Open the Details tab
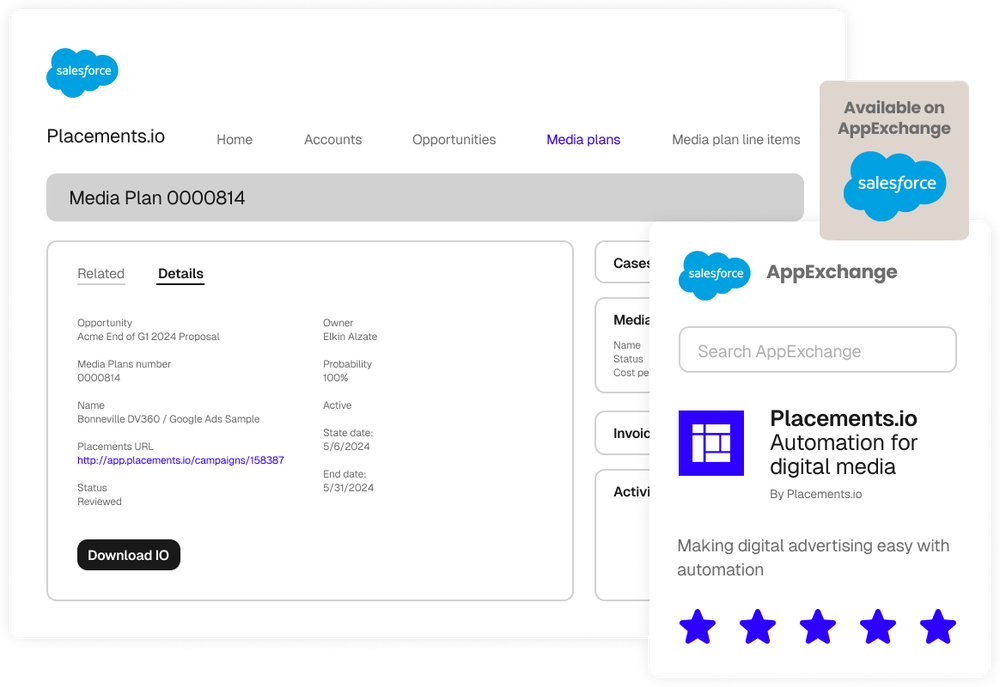This screenshot has height=687, width=1000. click(x=180, y=273)
